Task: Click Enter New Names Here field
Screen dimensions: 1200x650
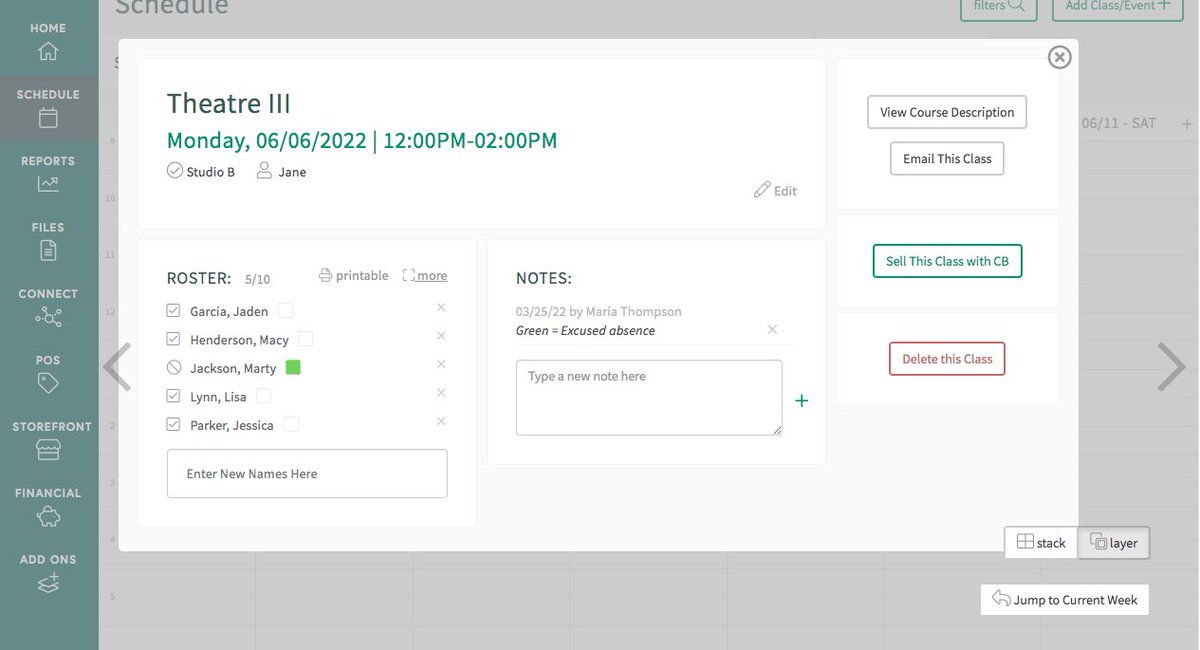Action: click(x=307, y=474)
